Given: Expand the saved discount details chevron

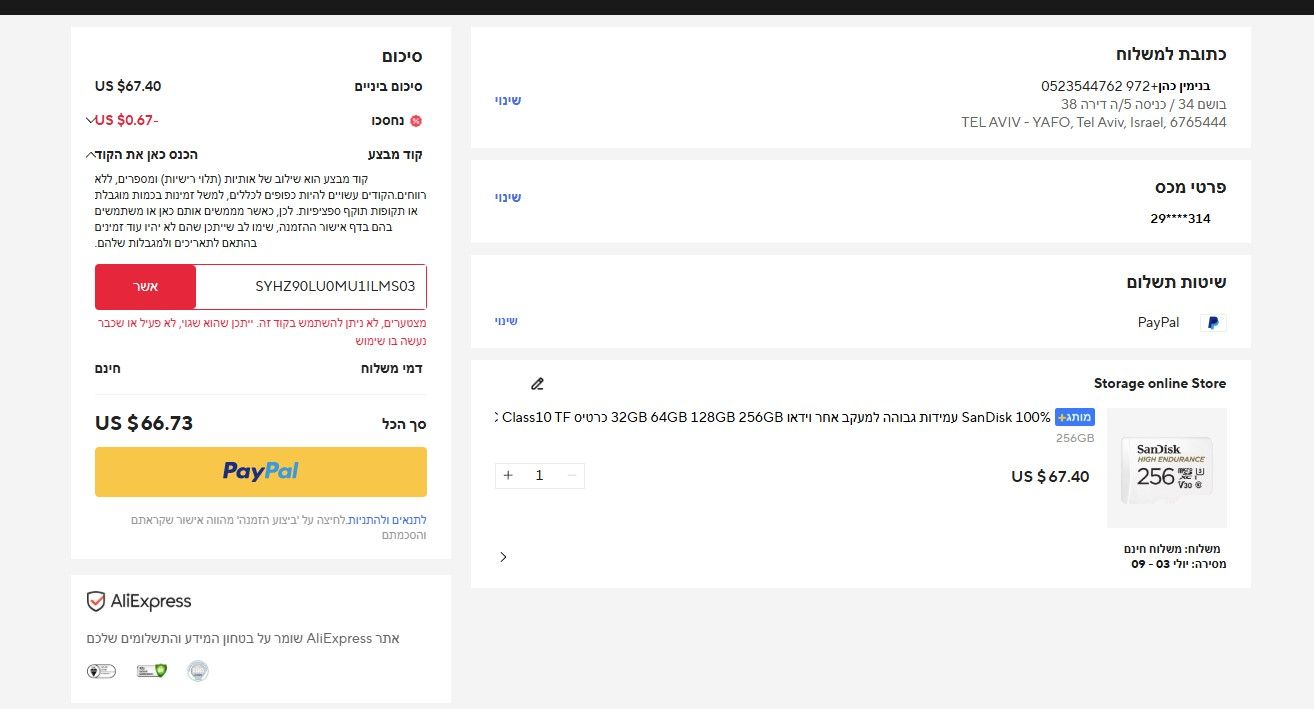Looking at the screenshot, I should [91, 120].
